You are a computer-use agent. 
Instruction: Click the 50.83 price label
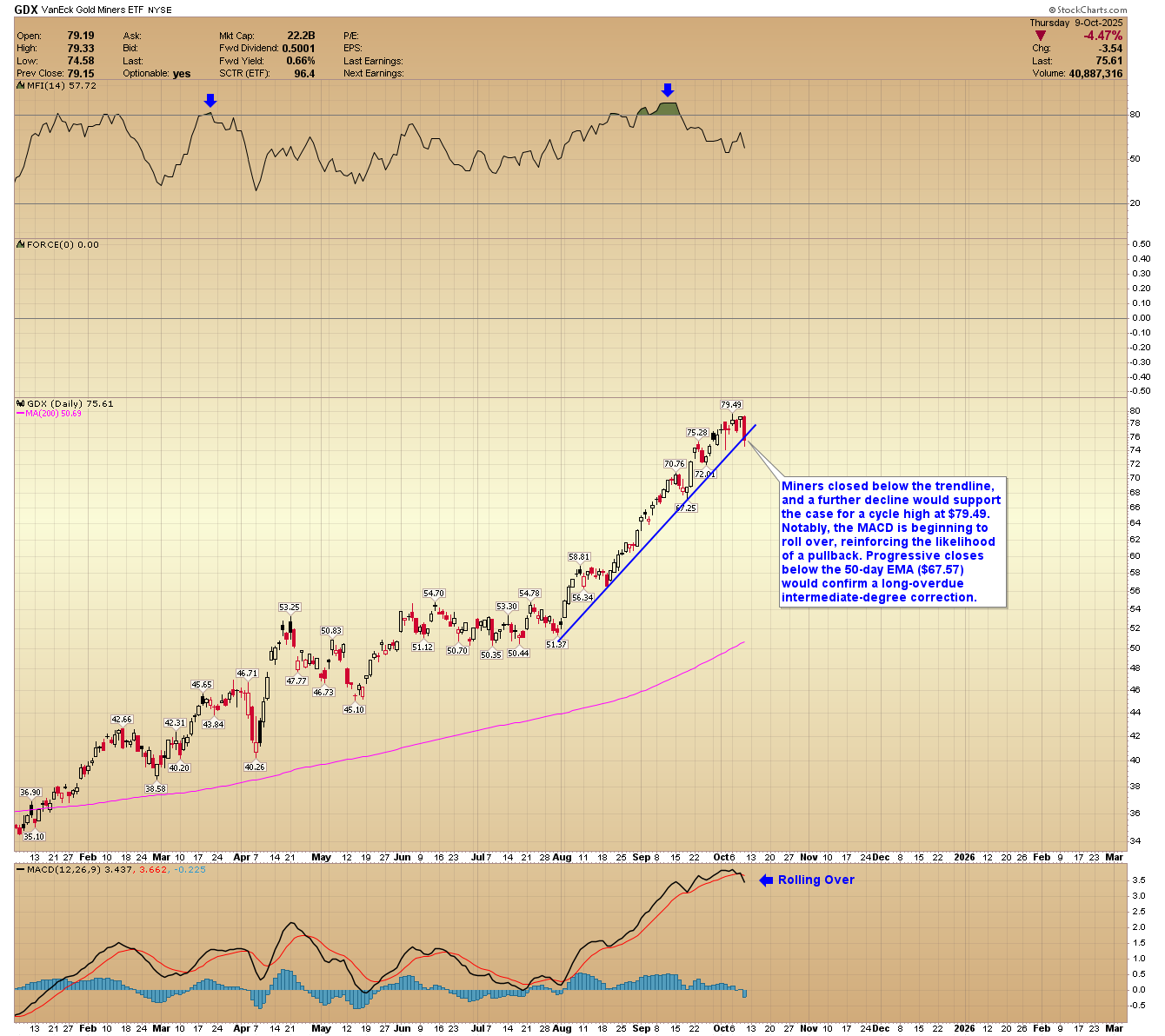pos(331,631)
